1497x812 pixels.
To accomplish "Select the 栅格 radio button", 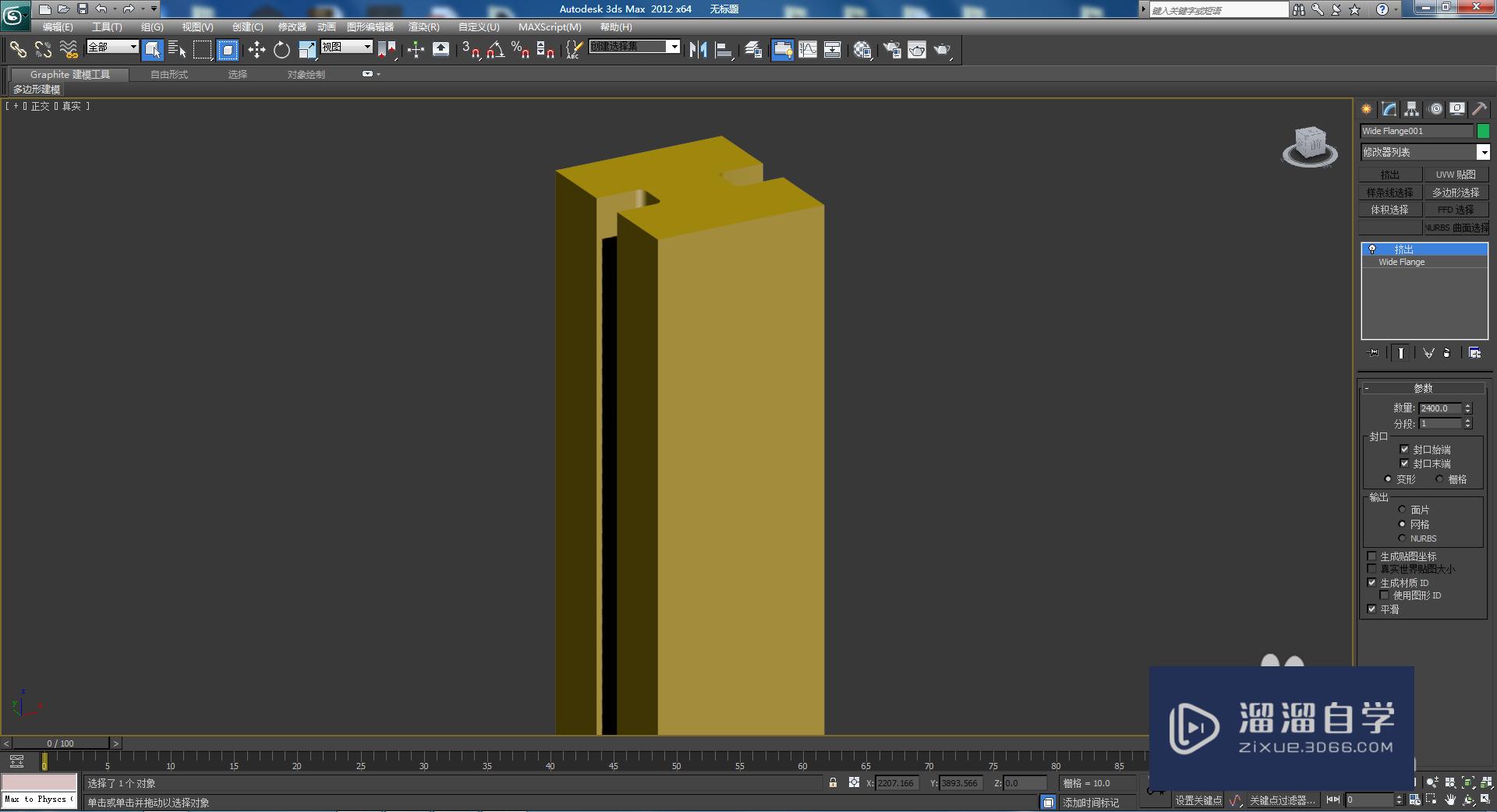I will [x=1439, y=478].
